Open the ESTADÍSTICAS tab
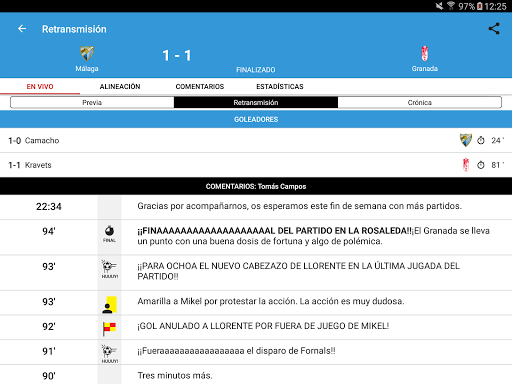 [x=280, y=86]
